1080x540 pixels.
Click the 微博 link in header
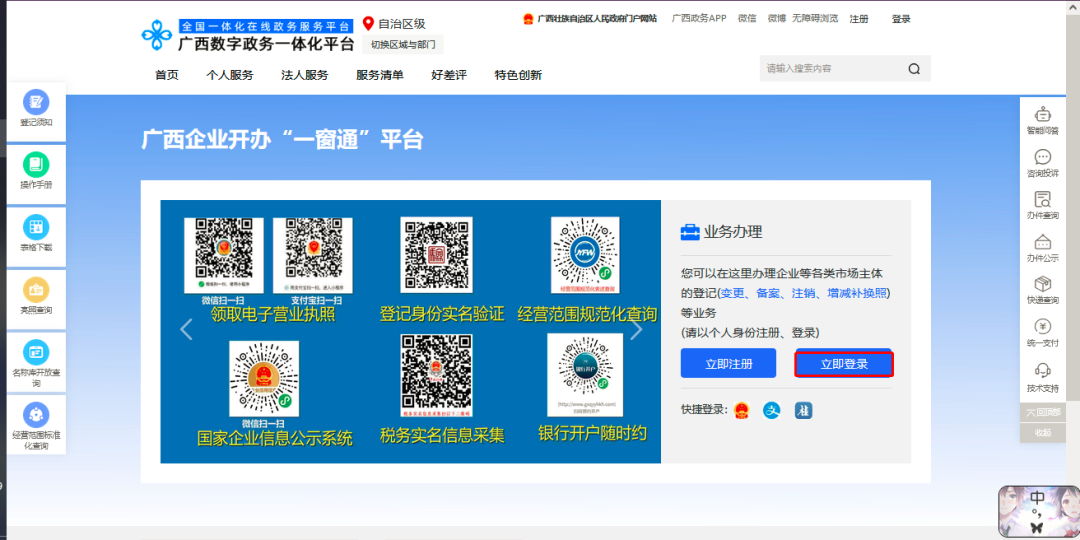777,19
